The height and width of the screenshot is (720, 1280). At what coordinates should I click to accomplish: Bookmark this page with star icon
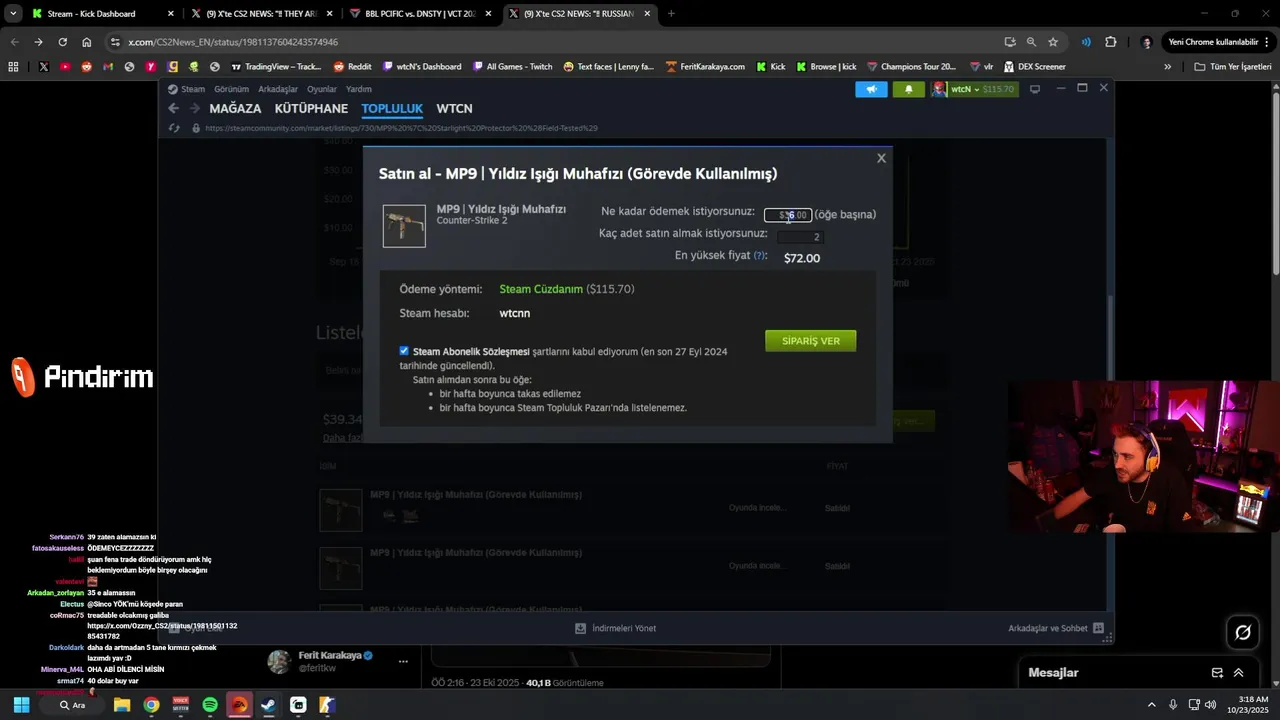pyautogui.click(x=1053, y=42)
